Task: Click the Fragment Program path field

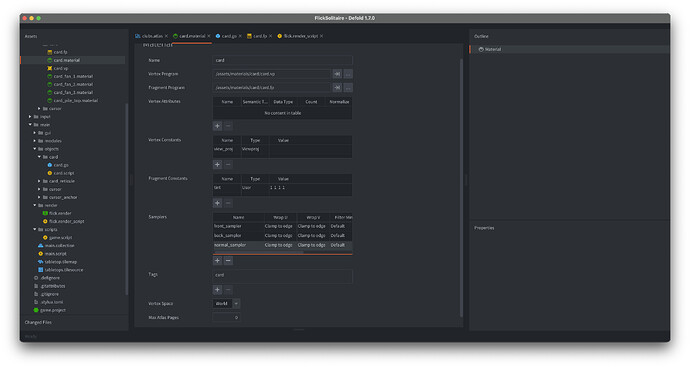Action: (272, 88)
